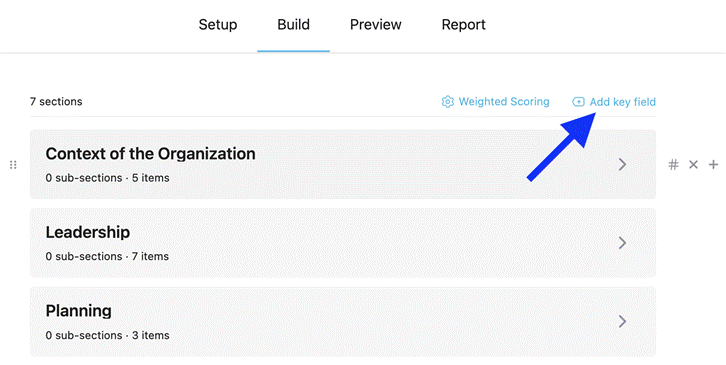Viewport: 726px width, 365px height.
Task: Click the Leadership 7 items subtitle
Action: [107, 256]
